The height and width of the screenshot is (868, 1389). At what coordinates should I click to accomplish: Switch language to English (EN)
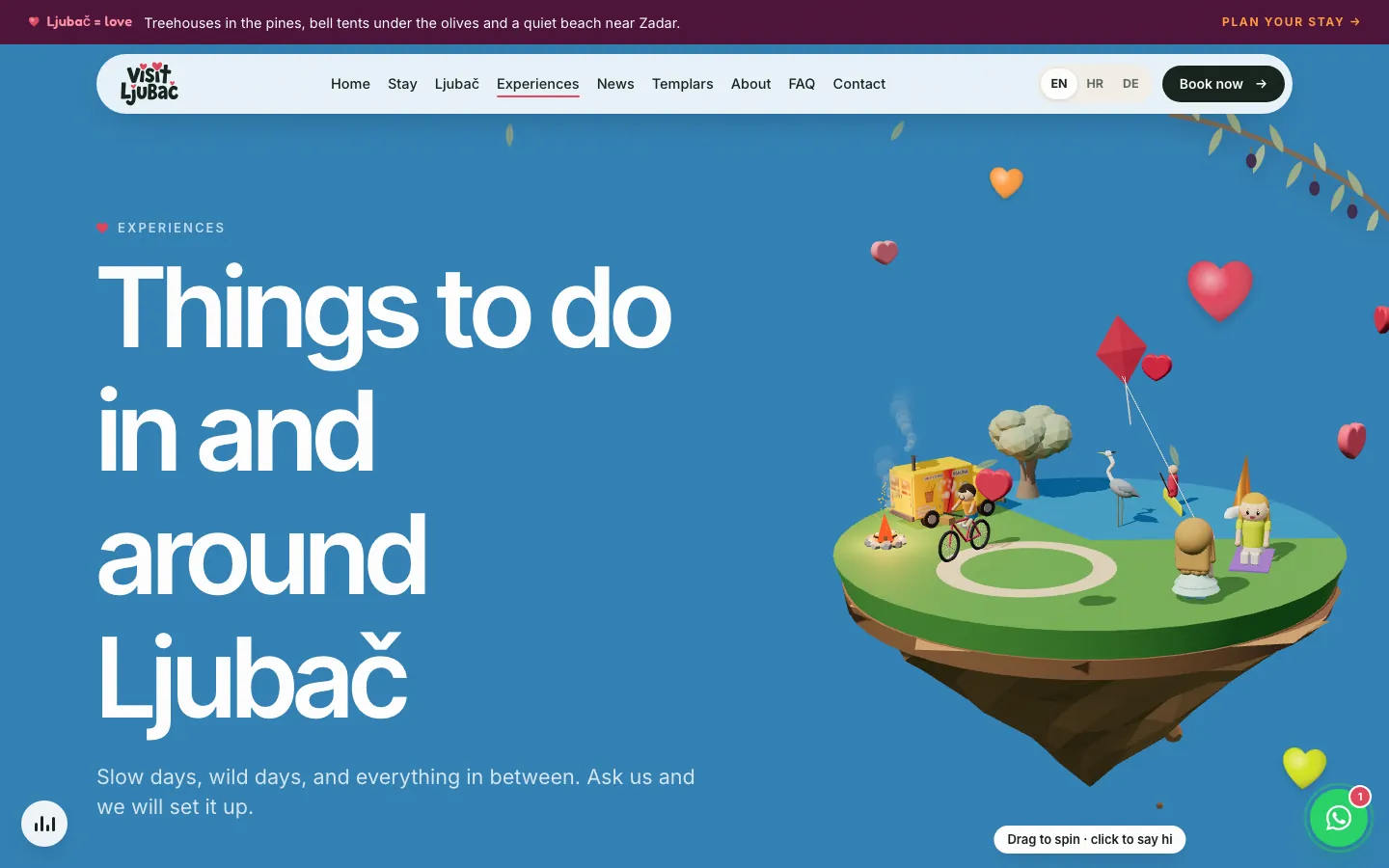[x=1059, y=84]
